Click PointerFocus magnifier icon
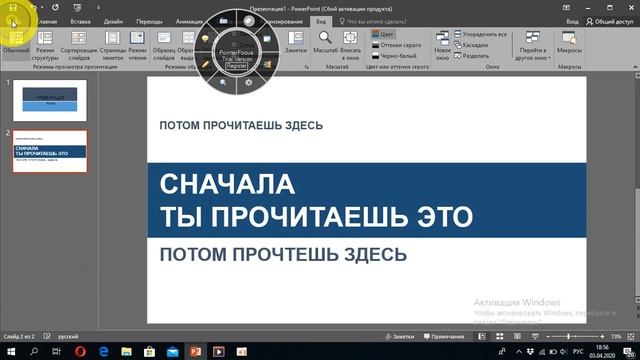The height and width of the screenshot is (360, 640). coord(223,82)
